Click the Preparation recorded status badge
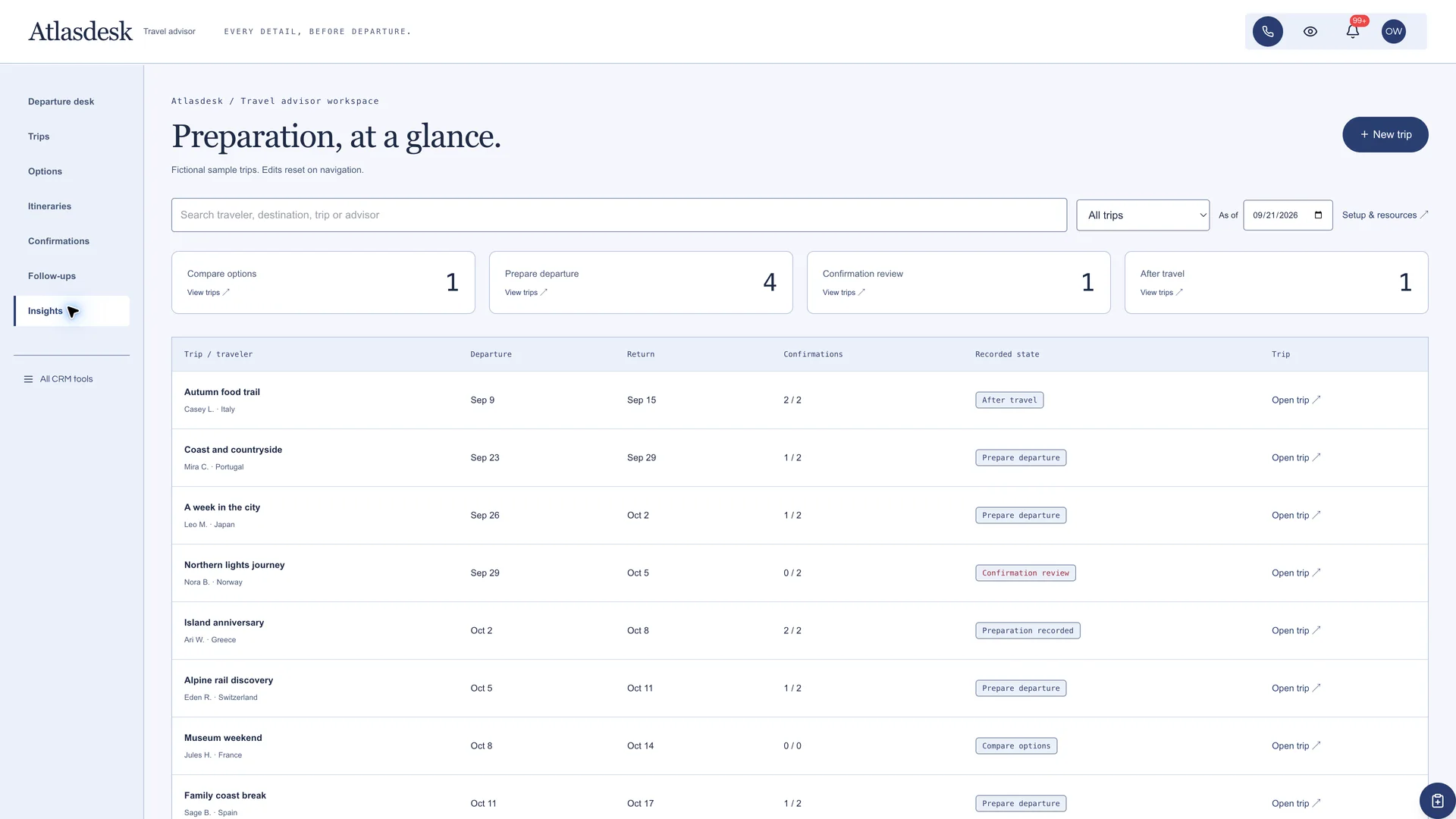 point(1028,630)
